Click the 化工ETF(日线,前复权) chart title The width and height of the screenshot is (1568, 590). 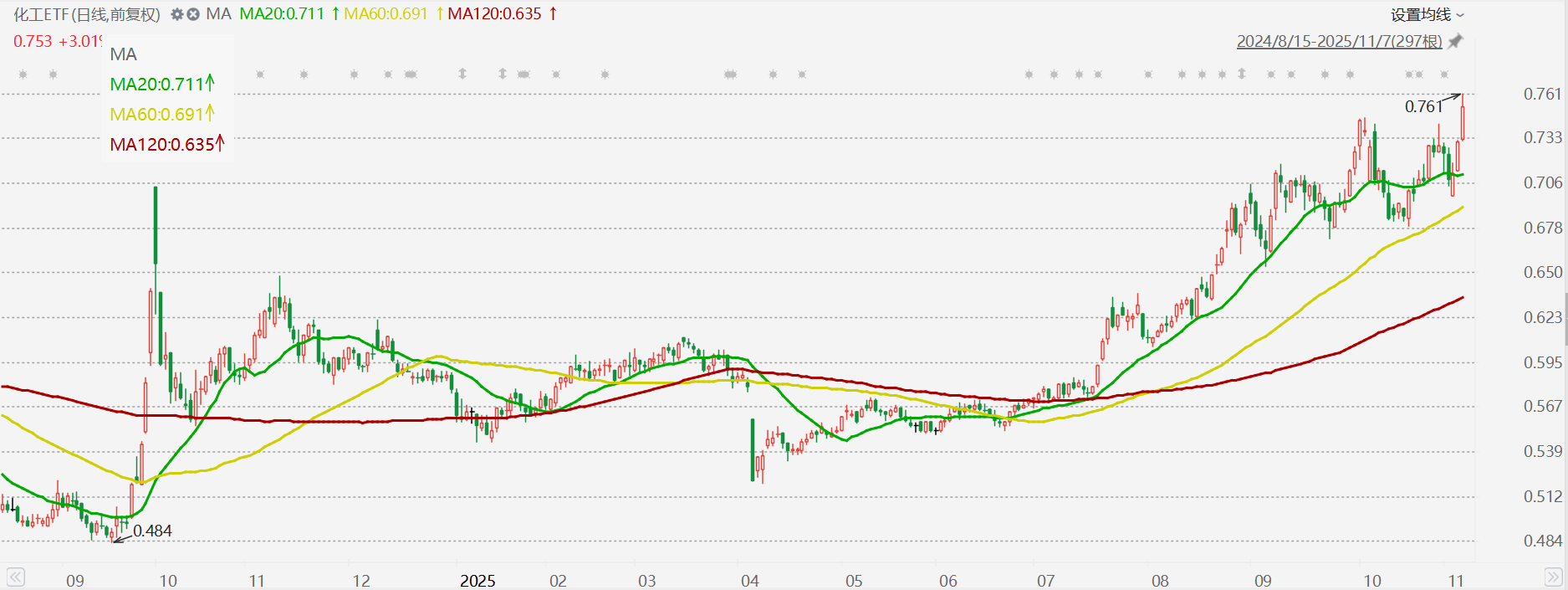coord(87,14)
